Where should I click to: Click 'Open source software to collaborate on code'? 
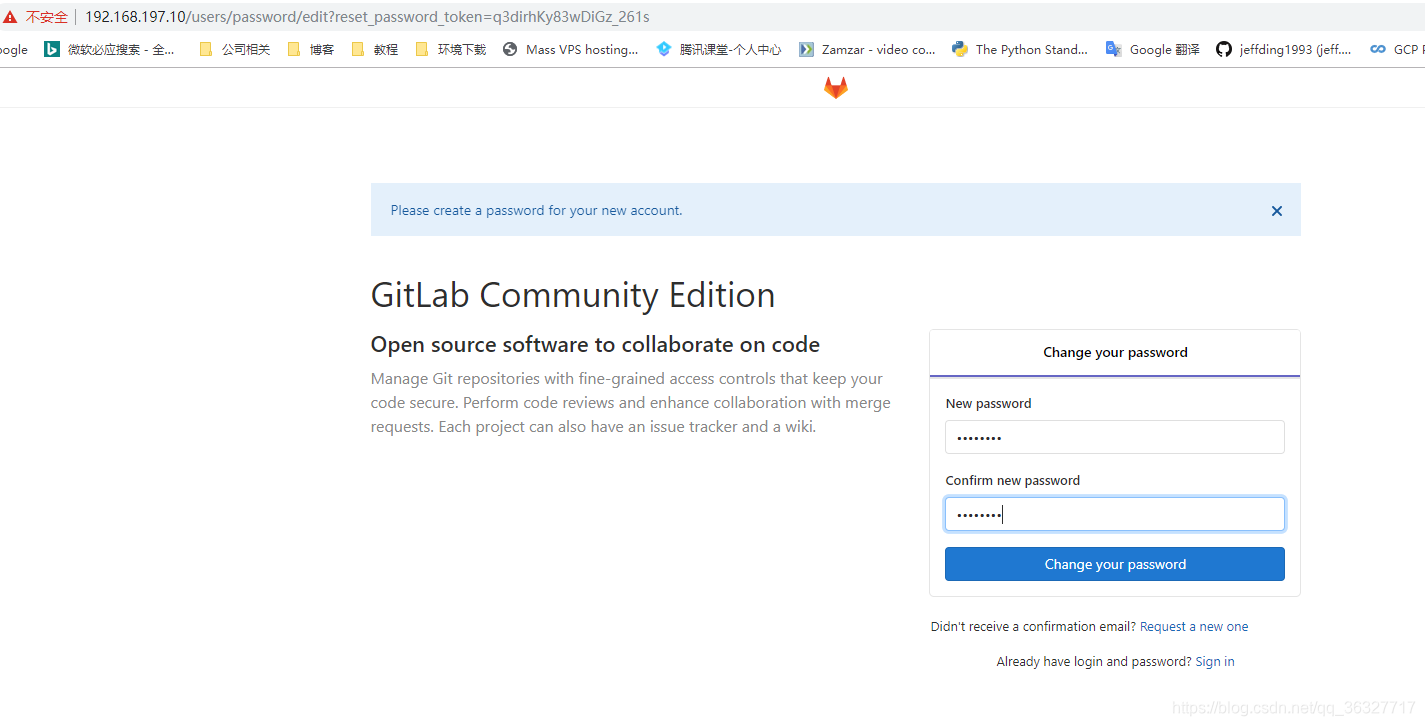(595, 345)
